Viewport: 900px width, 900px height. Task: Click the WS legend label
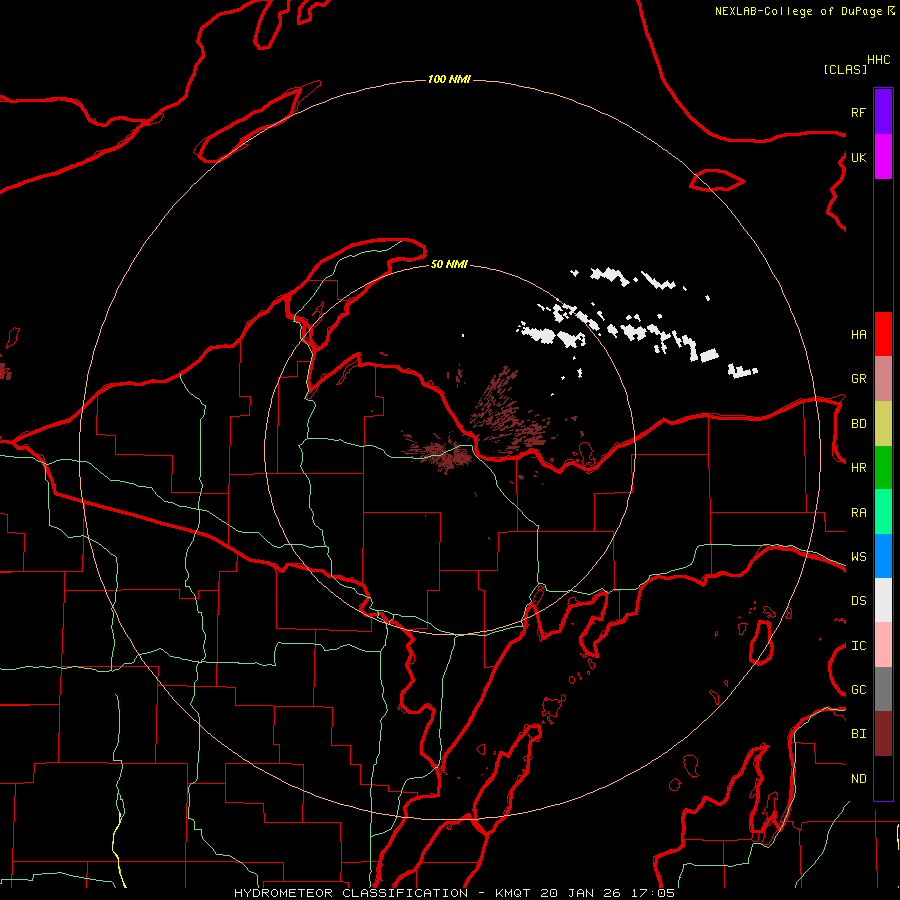(859, 557)
